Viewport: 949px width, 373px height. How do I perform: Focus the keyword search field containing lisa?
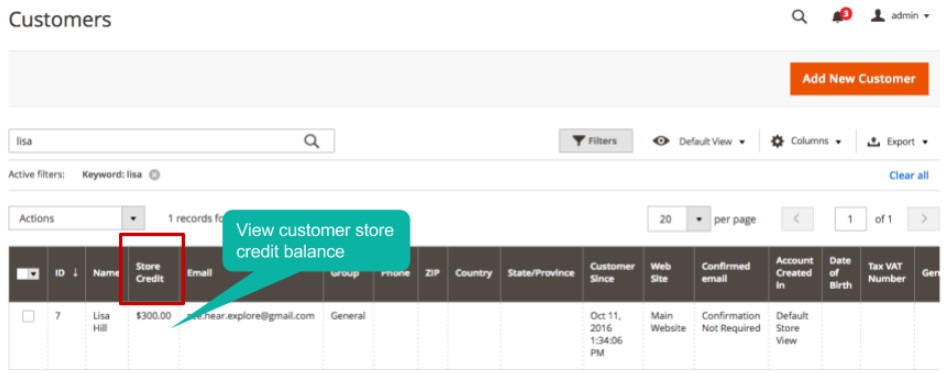pyautogui.click(x=171, y=141)
